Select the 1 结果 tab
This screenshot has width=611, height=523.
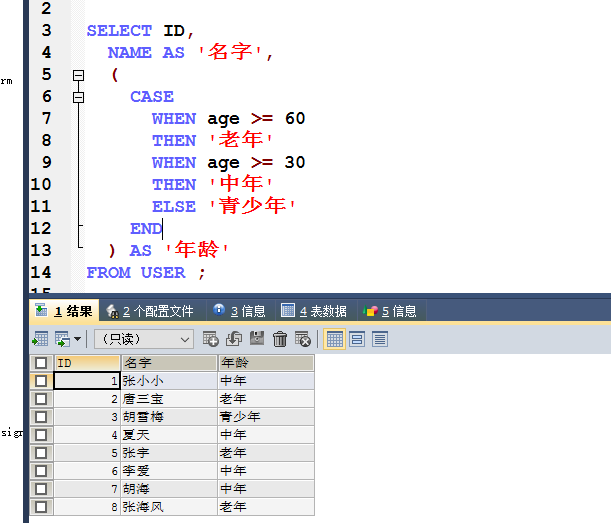pos(64,311)
